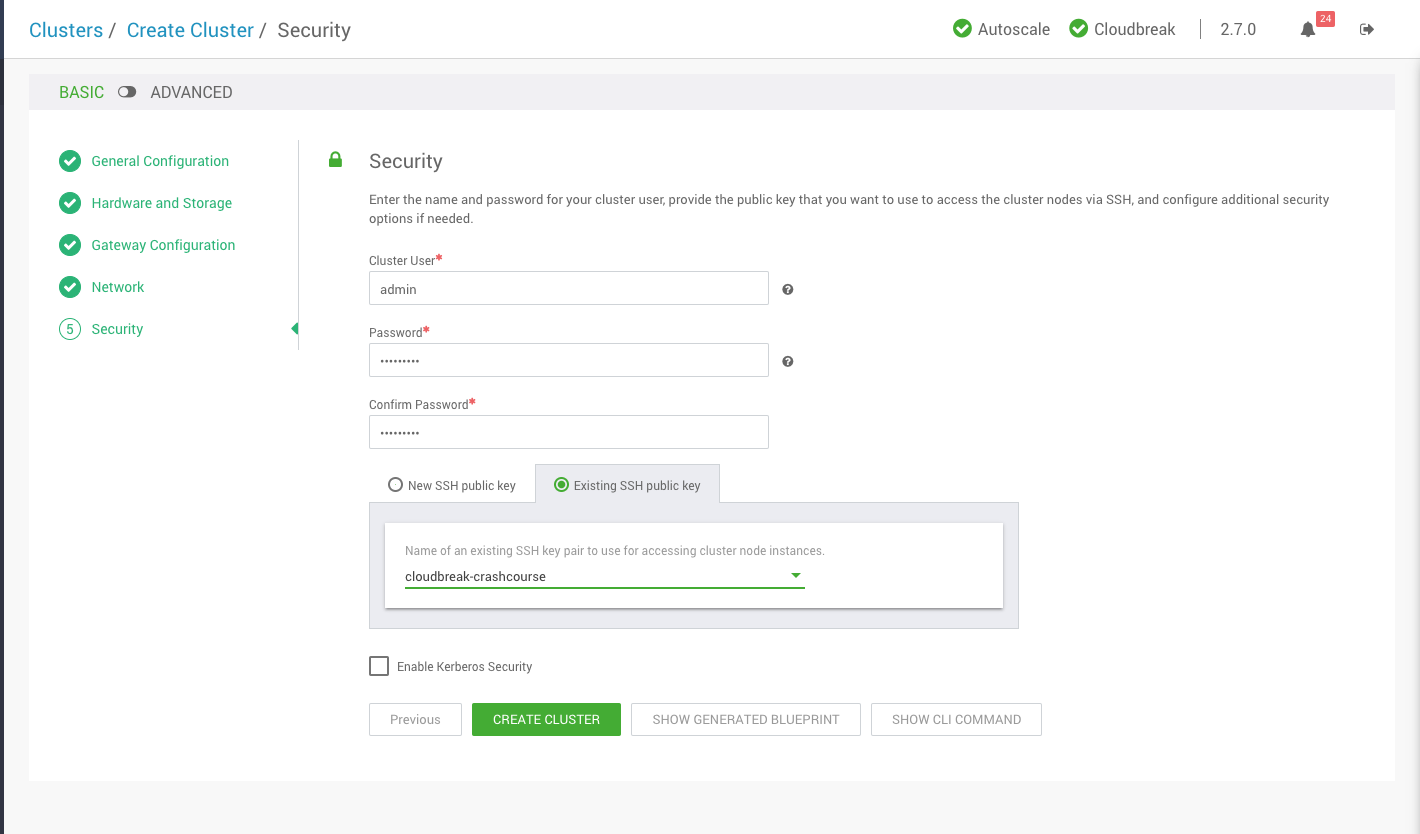Open the notifications bell
The height and width of the screenshot is (834, 1420).
click(x=1307, y=29)
